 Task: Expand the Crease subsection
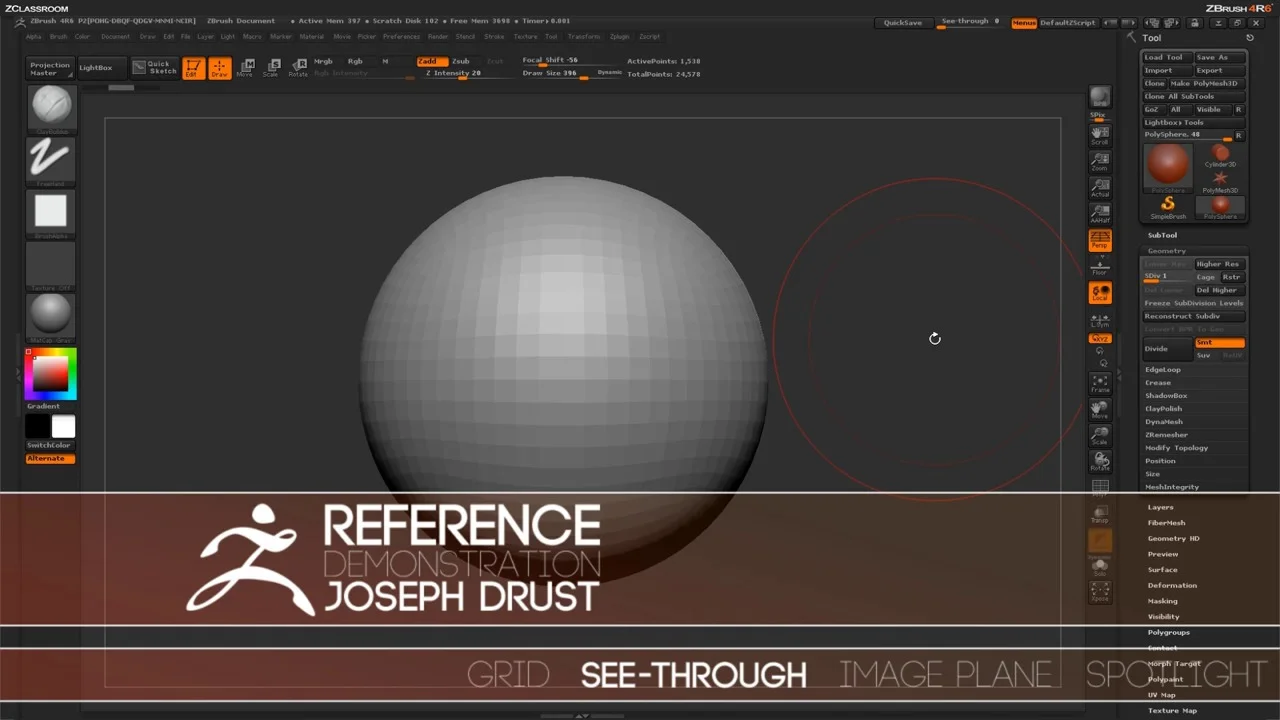pyautogui.click(x=1158, y=383)
